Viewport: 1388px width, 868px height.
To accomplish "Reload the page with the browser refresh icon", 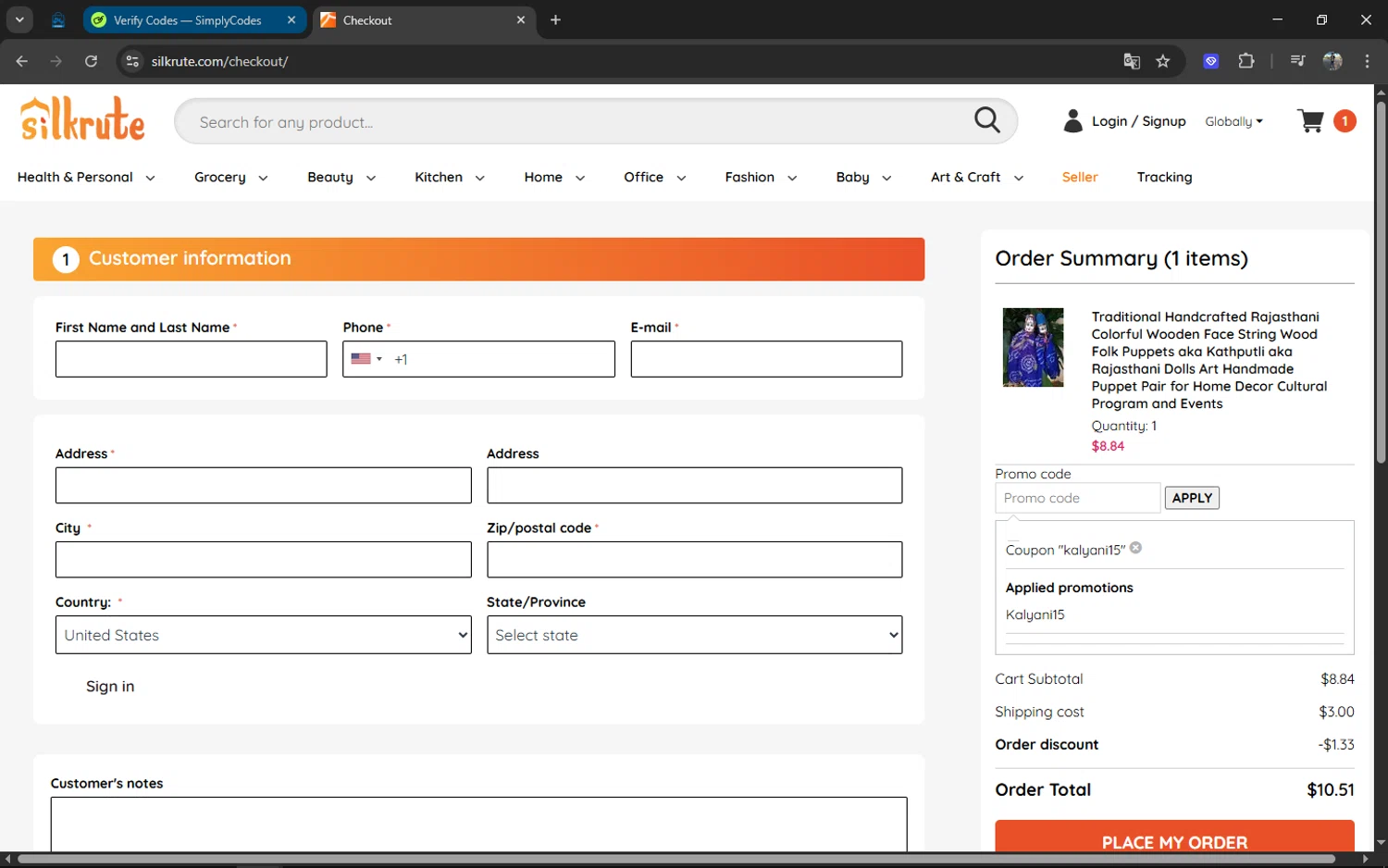I will click(91, 61).
